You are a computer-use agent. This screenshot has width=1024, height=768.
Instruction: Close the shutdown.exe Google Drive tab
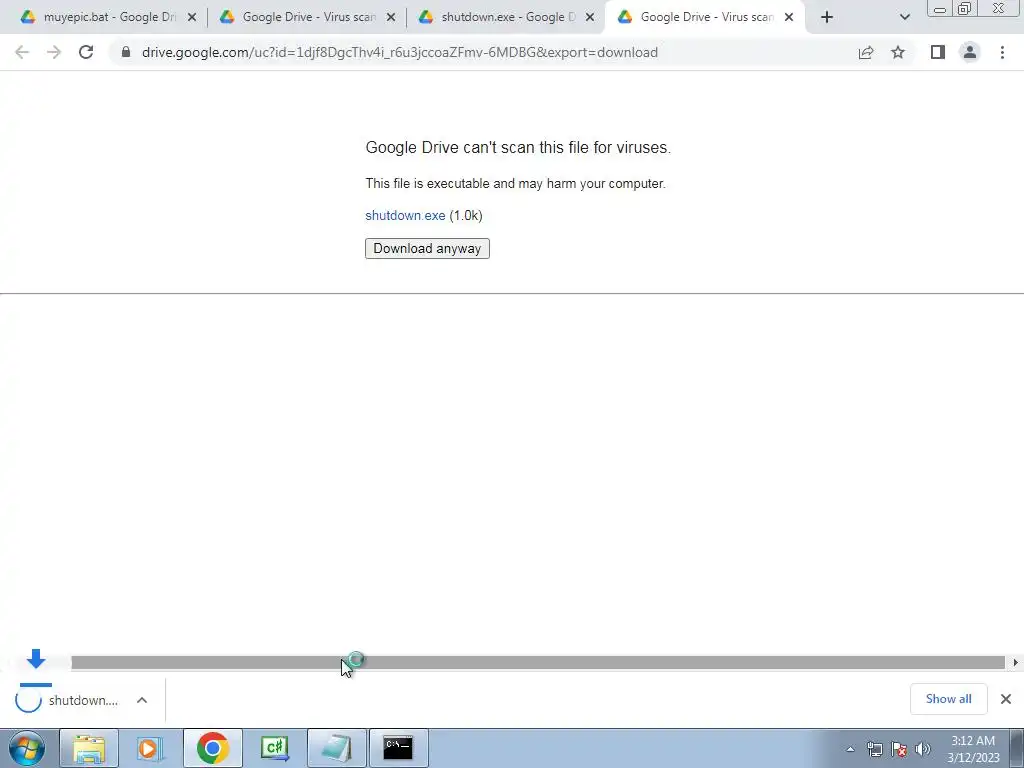point(590,18)
